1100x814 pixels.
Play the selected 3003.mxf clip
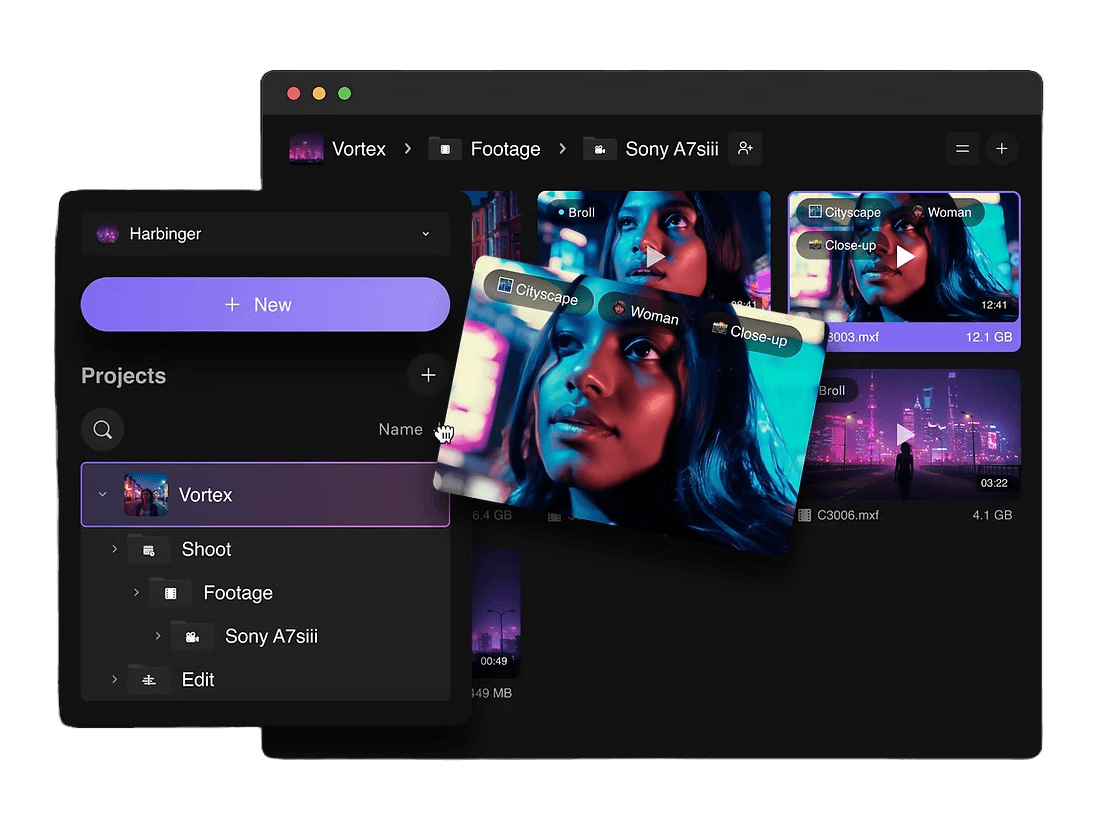click(x=905, y=257)
